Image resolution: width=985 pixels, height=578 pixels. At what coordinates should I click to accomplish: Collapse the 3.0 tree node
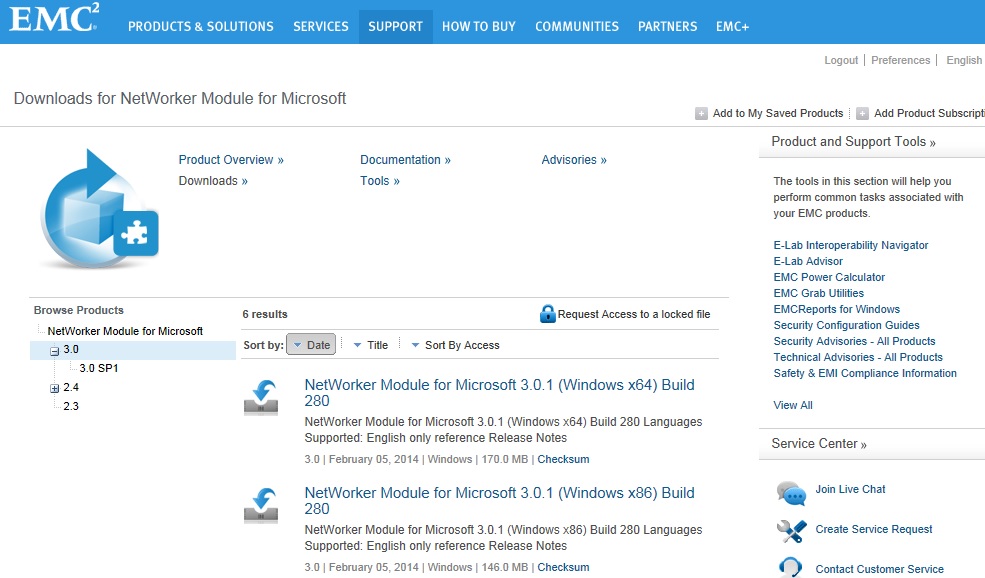(x=55, y=351)
